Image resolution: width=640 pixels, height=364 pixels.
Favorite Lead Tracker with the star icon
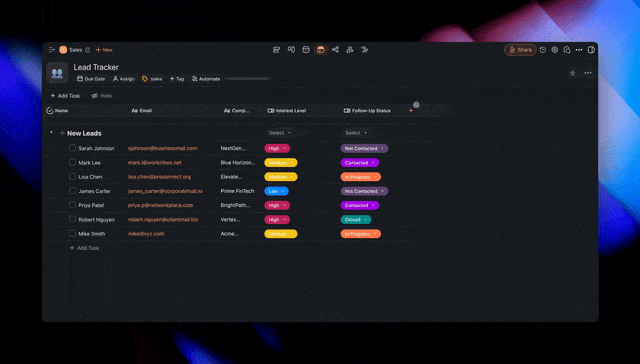[572, 73]
